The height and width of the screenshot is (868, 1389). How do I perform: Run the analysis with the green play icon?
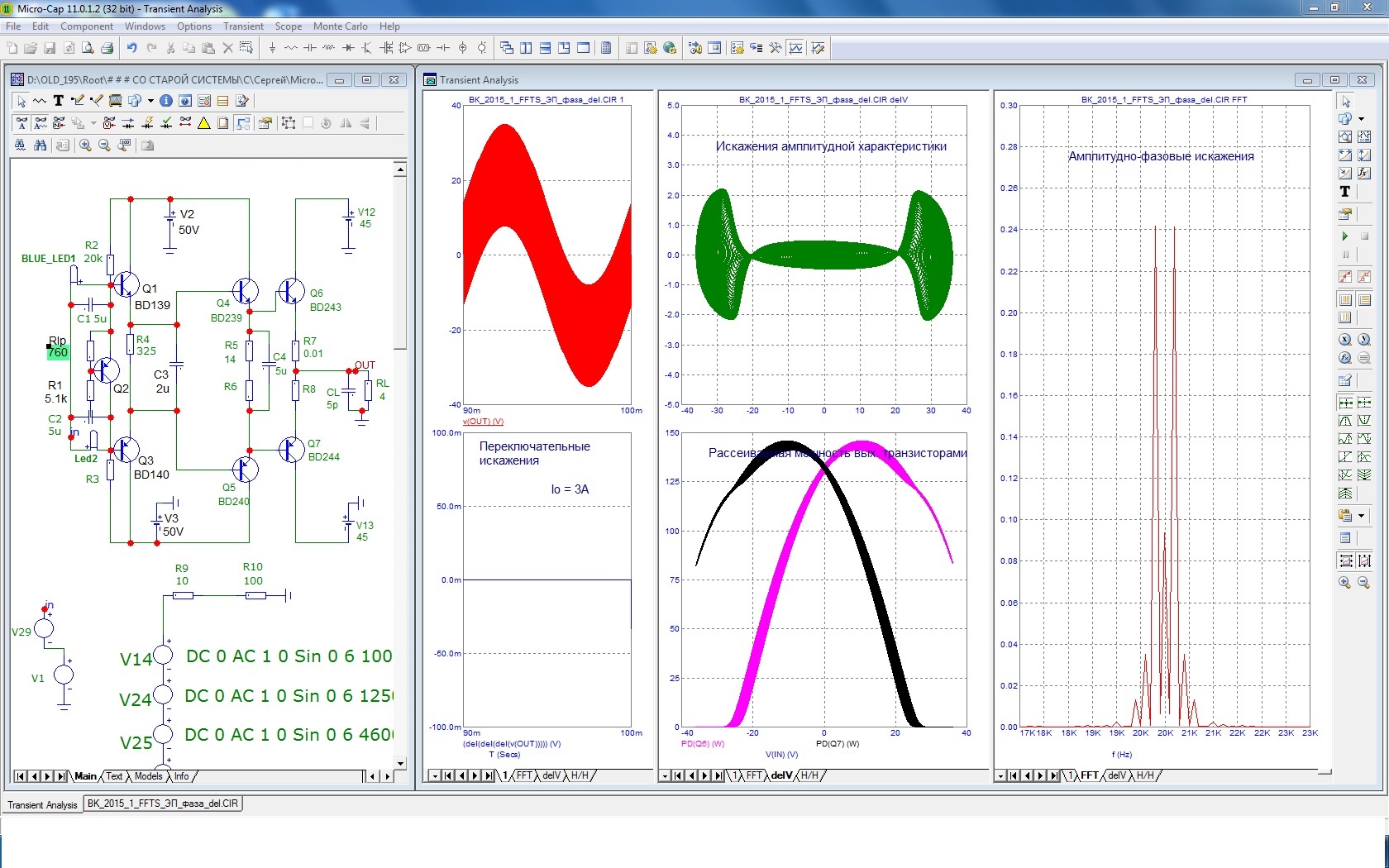point(1345,236)
